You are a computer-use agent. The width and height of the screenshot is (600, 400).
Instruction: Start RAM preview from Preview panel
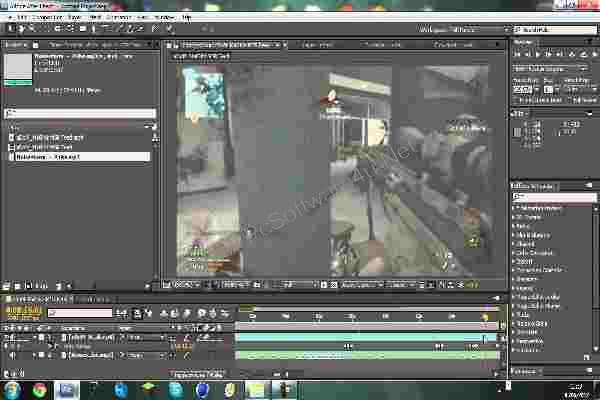(594, 54)
